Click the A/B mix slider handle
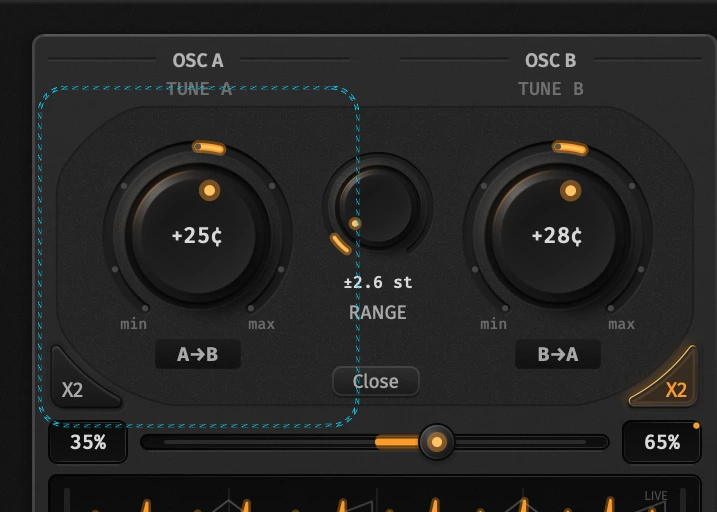The height and width of the screenshot is (512, 717). coord(437,442)
